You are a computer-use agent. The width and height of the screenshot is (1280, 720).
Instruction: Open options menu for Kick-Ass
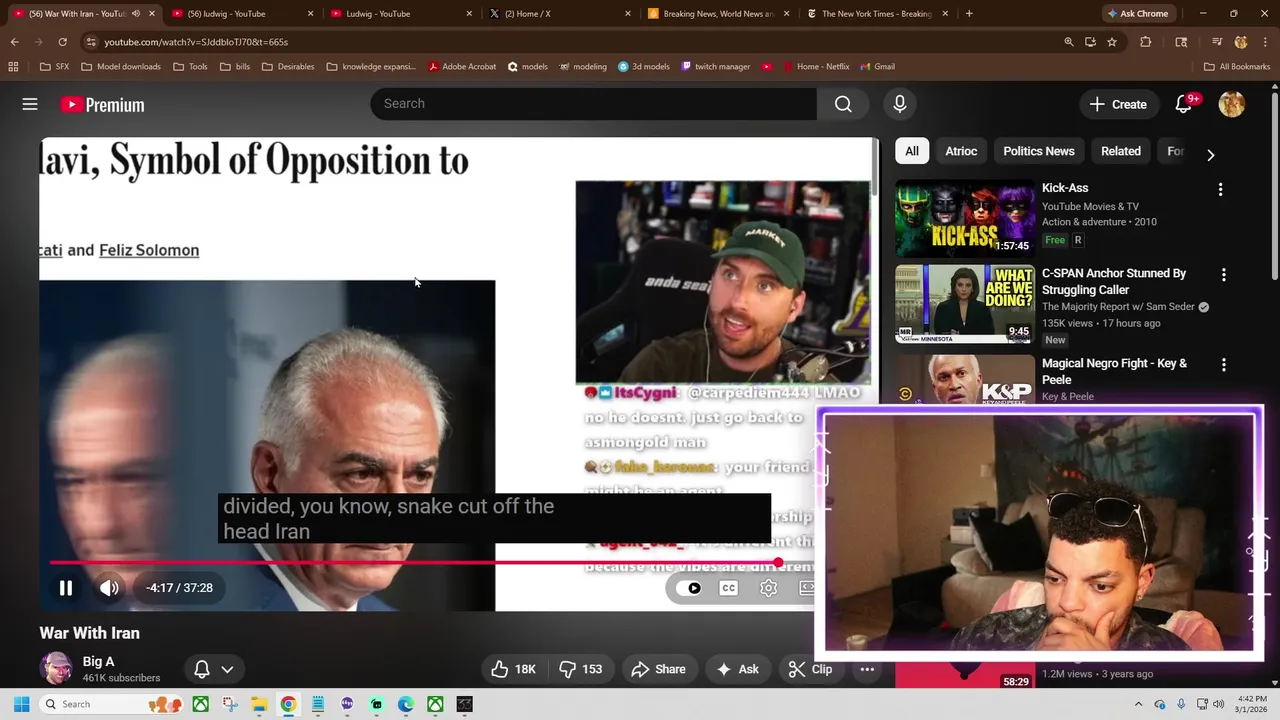[x=1220, y=189]
